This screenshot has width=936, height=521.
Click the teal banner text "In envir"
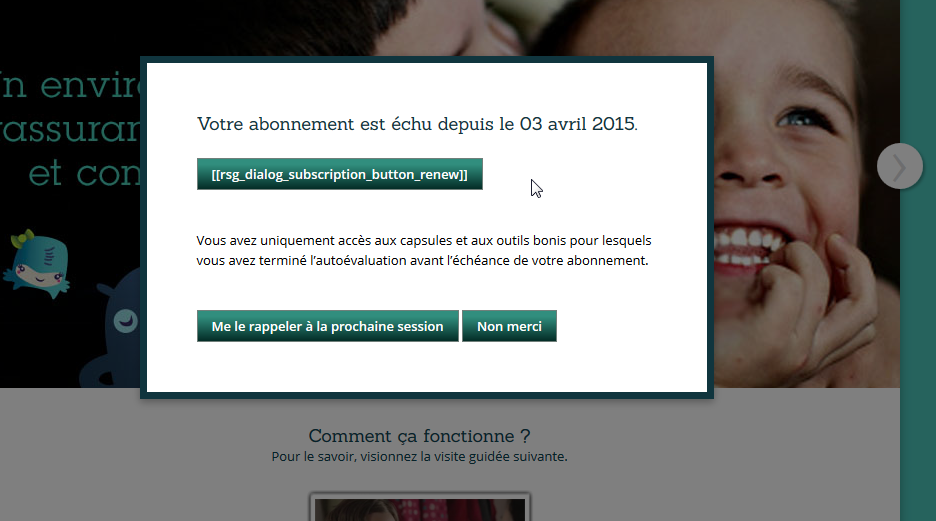tap(70, 86)
